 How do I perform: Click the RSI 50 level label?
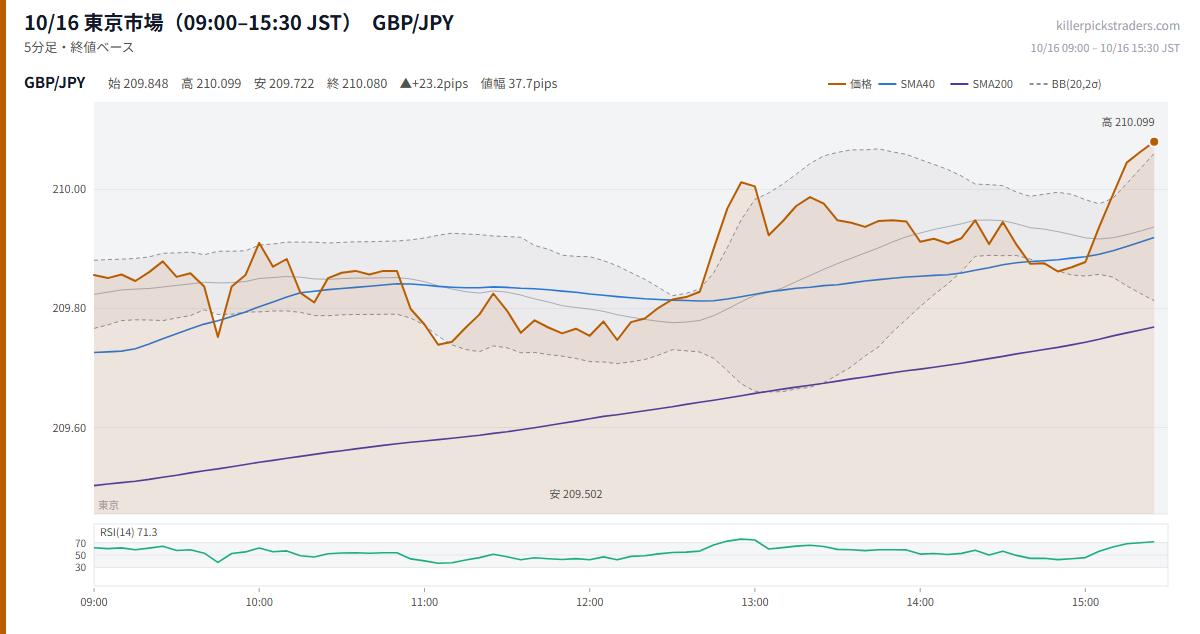click(x=80, y=555)
